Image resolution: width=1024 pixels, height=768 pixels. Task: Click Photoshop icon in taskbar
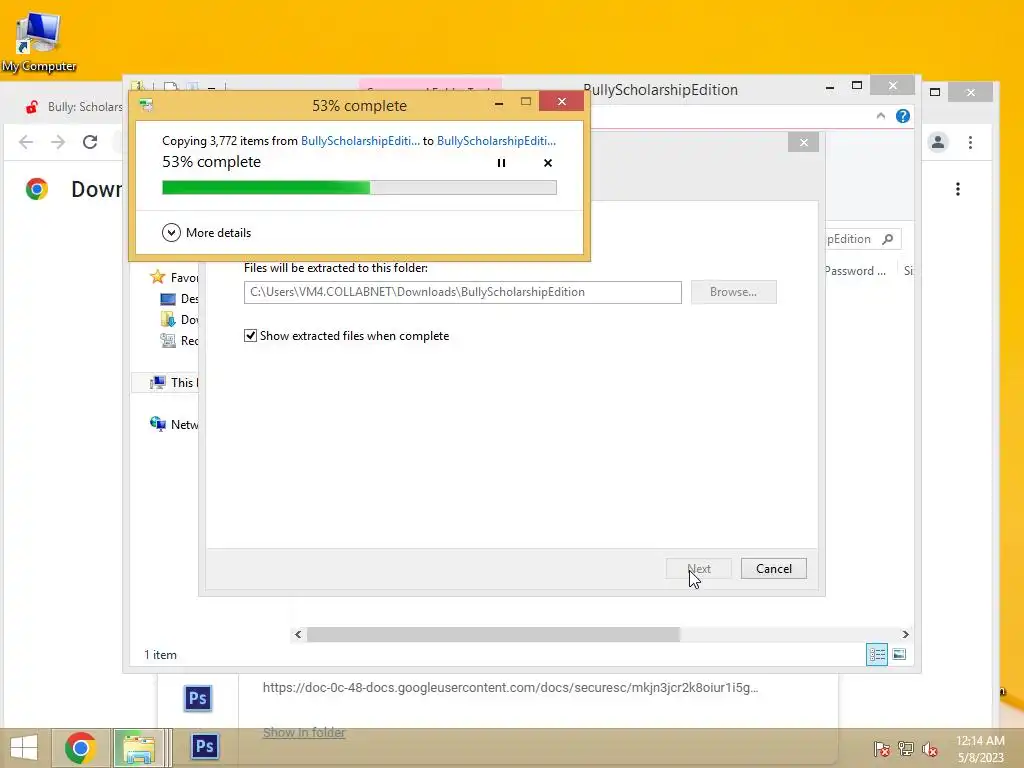point(204,746)
